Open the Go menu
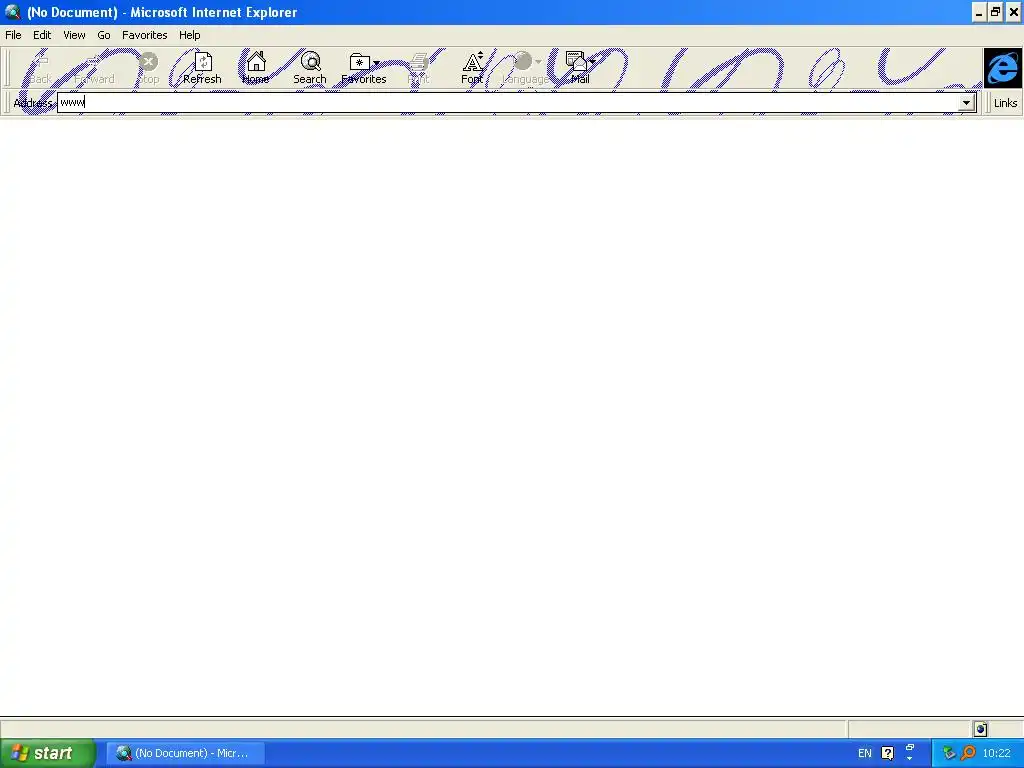The height and width of the screenshot is (768, 1024). tap(104, 35)
